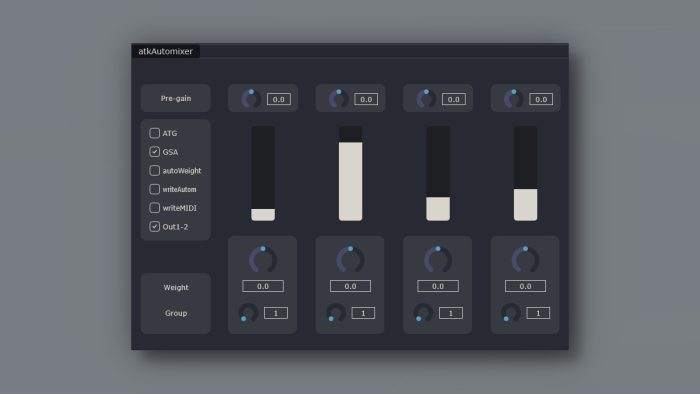The image size is (700, 394).
Task: Toggle the writeAutom checkbox
Action: point(154,189)
